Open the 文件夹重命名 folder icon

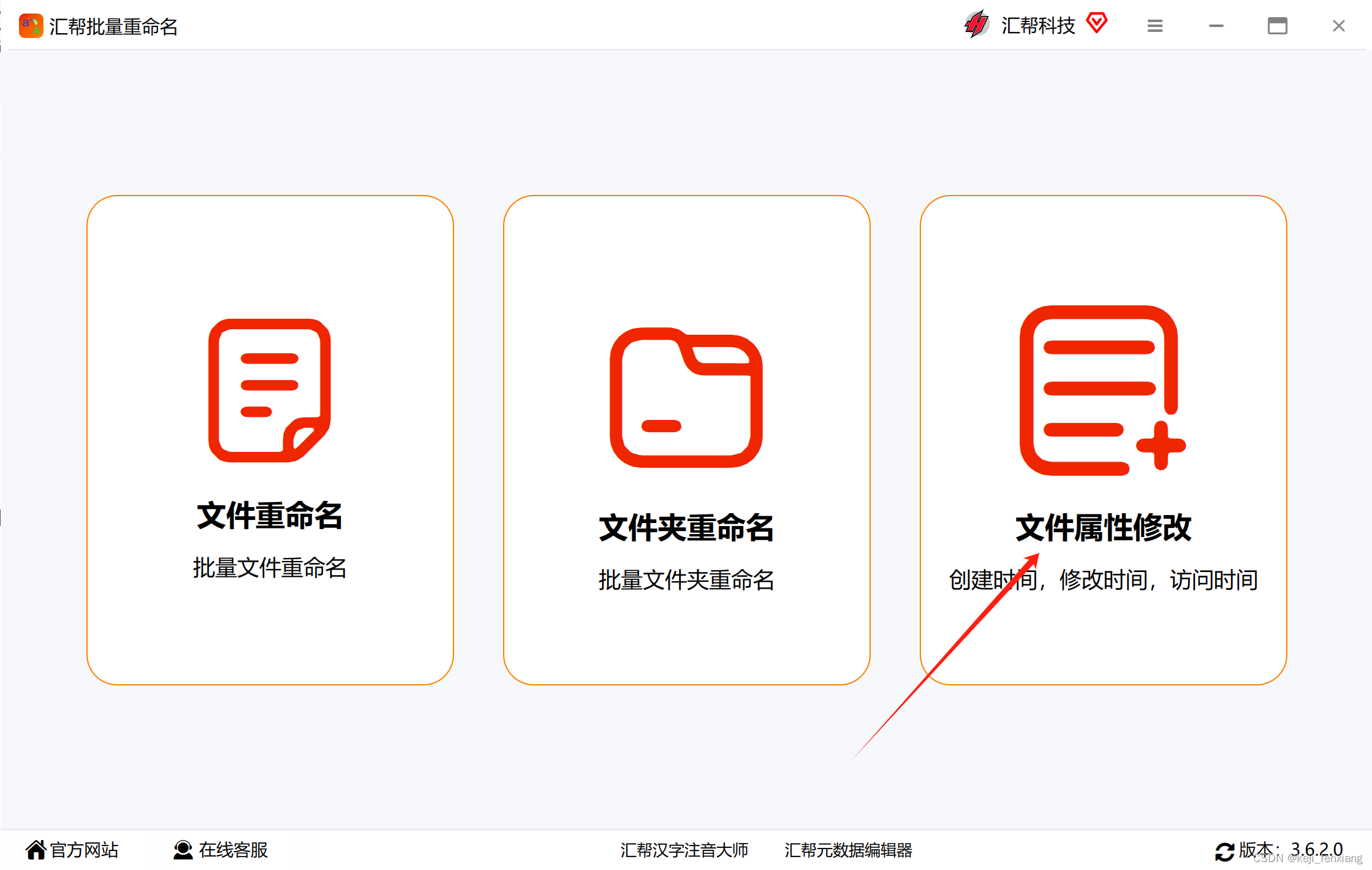tap(686, 397)
